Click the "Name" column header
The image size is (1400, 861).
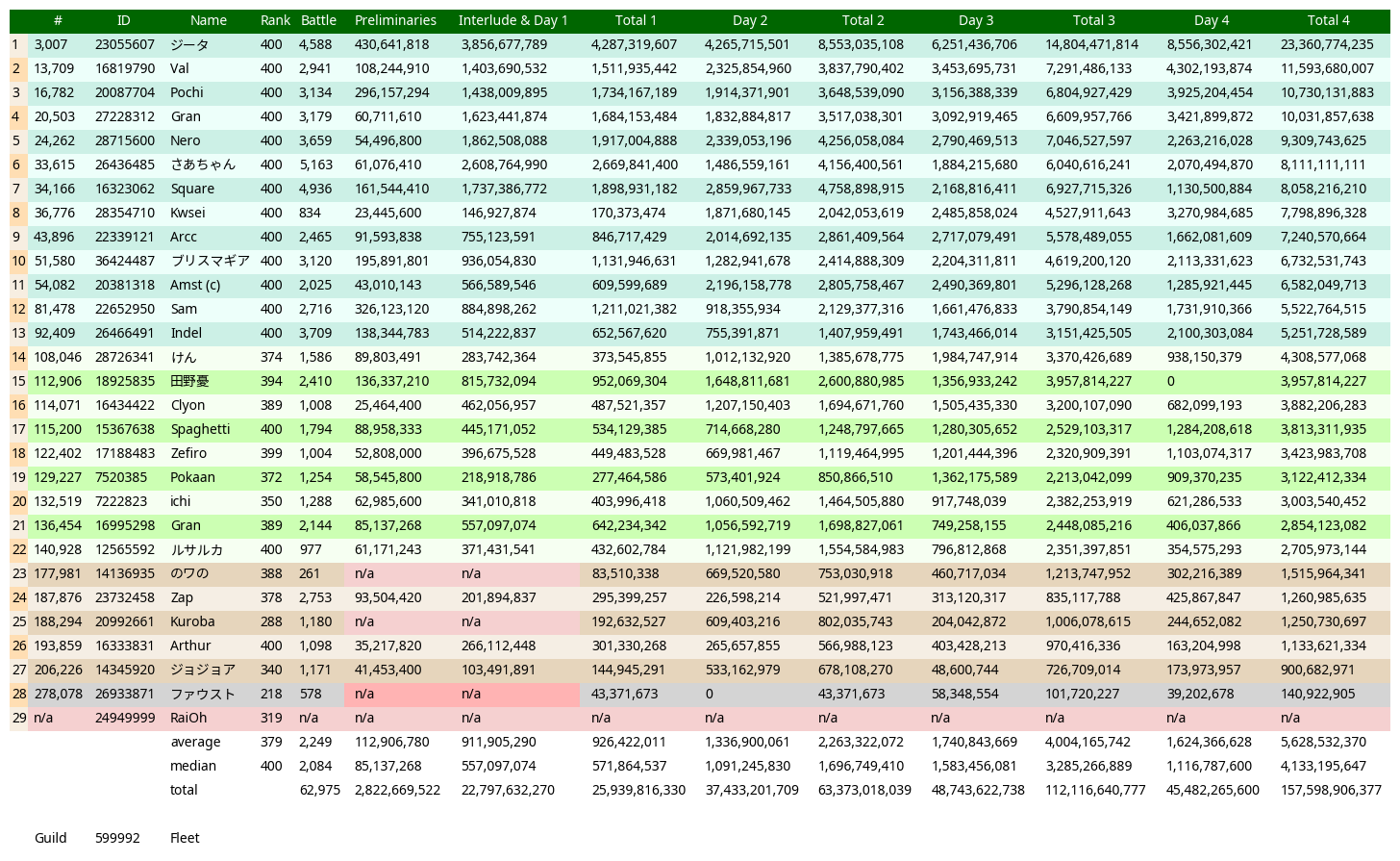coord(209,20)
